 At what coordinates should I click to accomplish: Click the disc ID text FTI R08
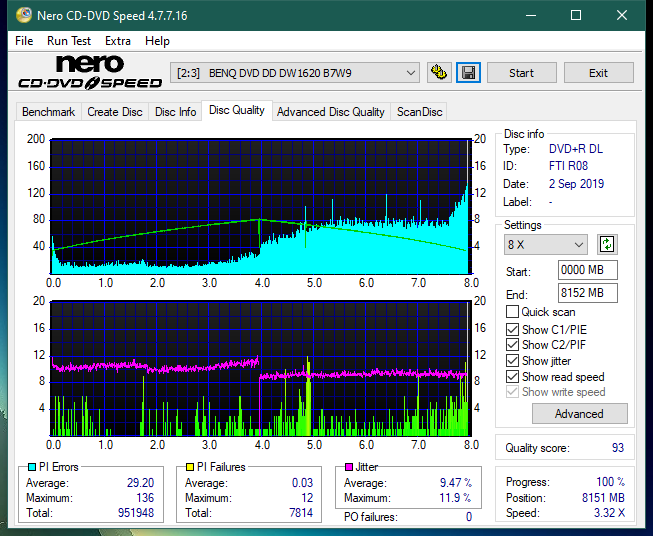[x=568, y=166]
